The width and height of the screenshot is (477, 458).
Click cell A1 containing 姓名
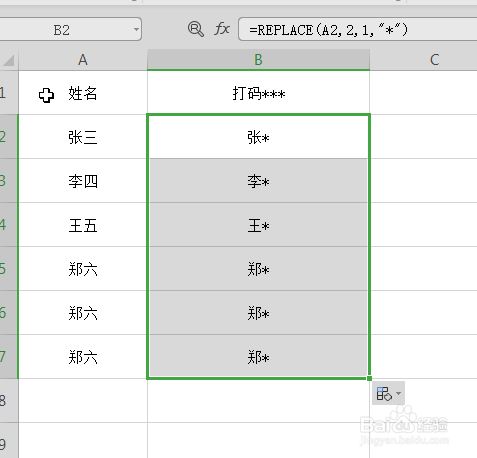83,93
